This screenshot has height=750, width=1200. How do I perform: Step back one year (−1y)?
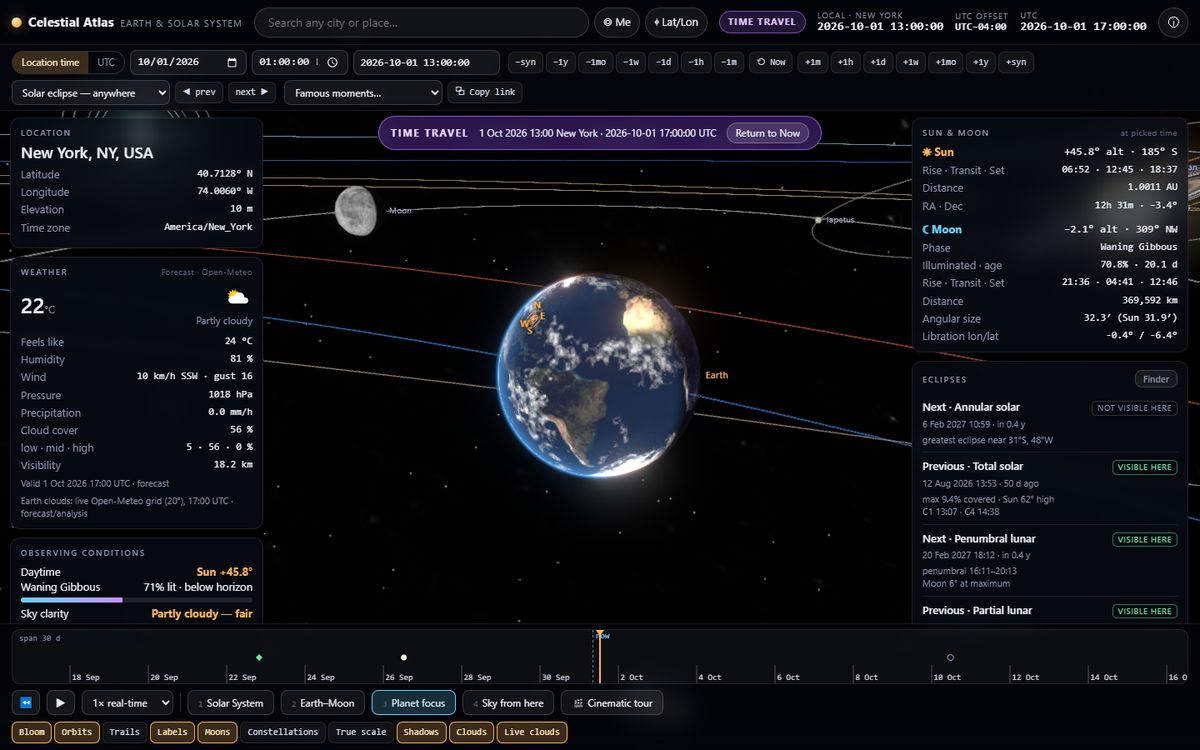point(562,62)
